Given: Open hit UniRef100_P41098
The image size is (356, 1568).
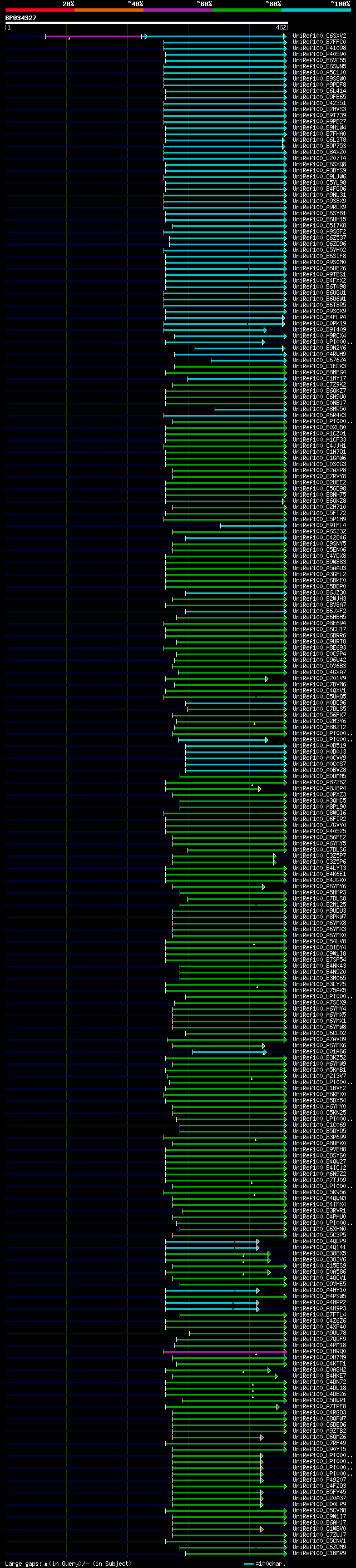Looking at the screenshot, I should (319, 48).
